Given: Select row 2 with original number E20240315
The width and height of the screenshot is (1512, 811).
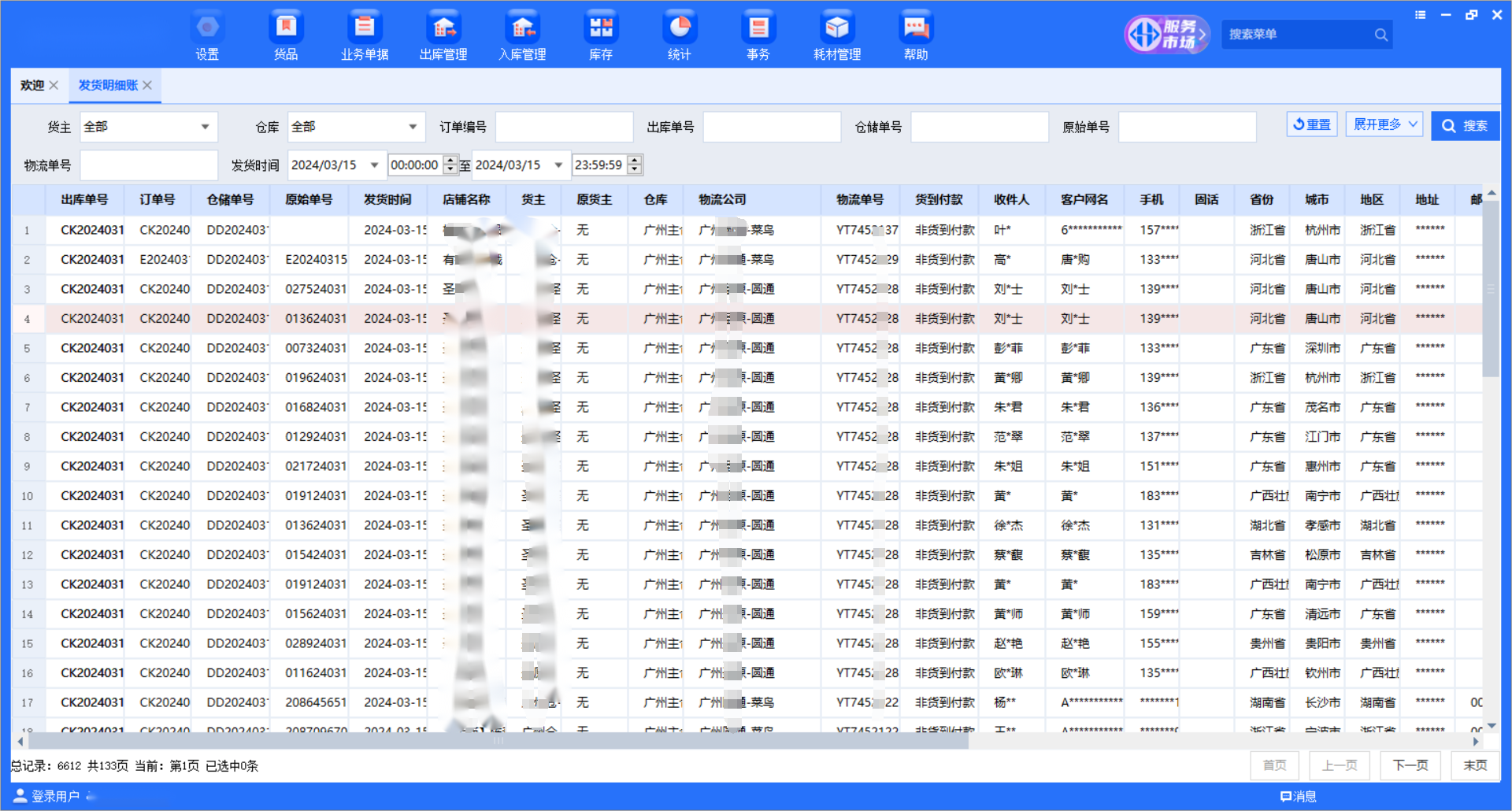Looking at the screenshot, I should pos(316,260).
